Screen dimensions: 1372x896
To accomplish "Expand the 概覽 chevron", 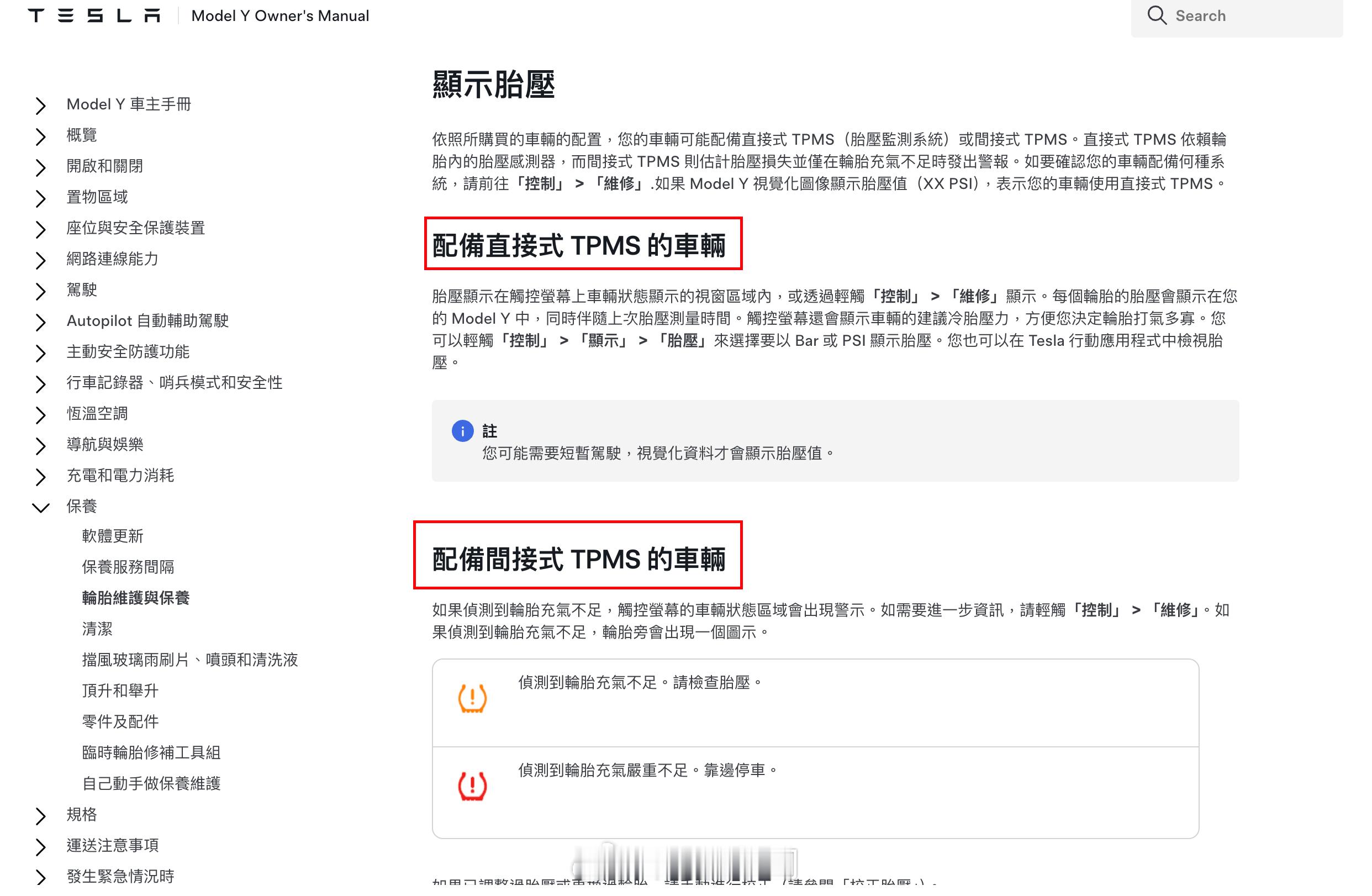I will click(x=40, y=136).
